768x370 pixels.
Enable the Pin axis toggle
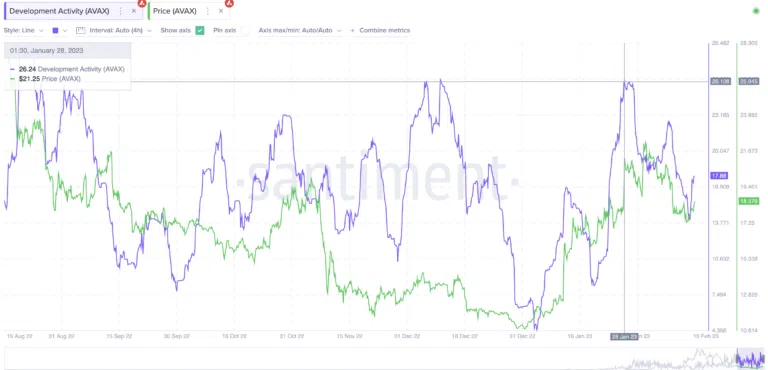[x=244, y=30]
